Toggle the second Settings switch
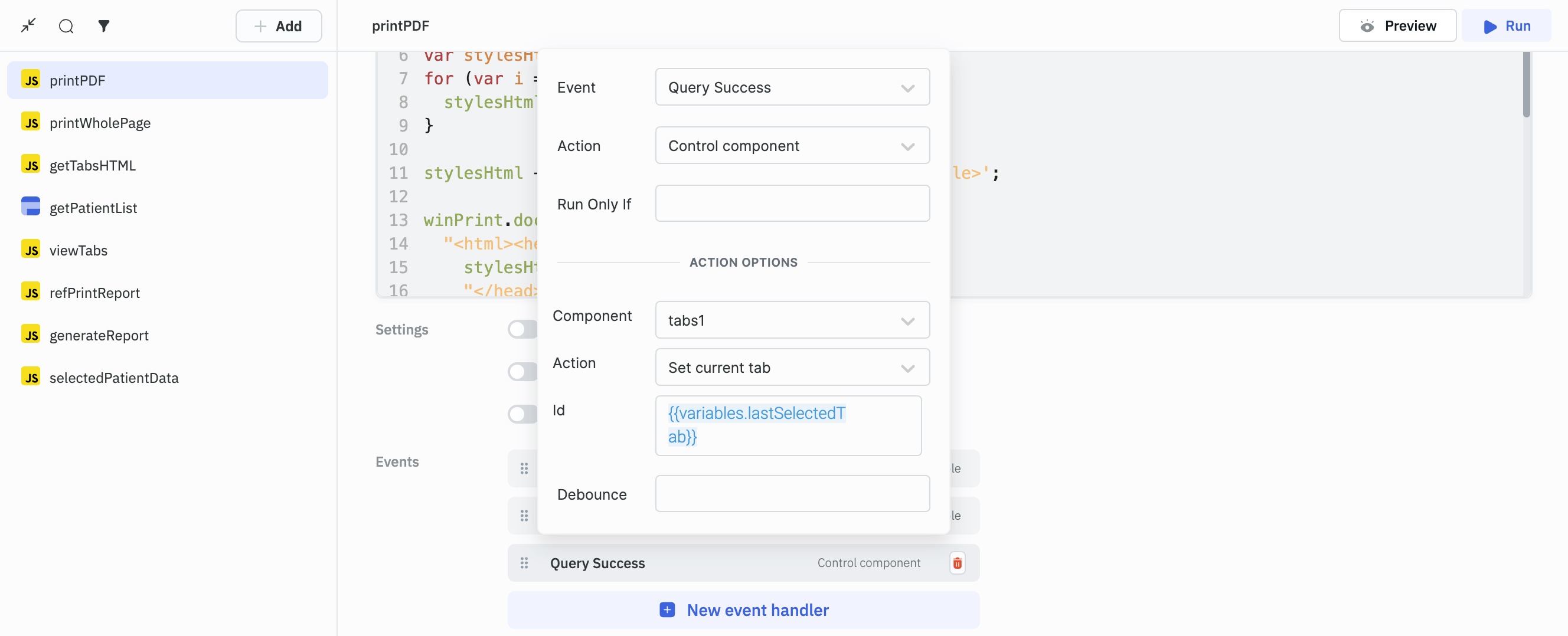The height and width of the screenshot is (636, 1568). [522, 372]
